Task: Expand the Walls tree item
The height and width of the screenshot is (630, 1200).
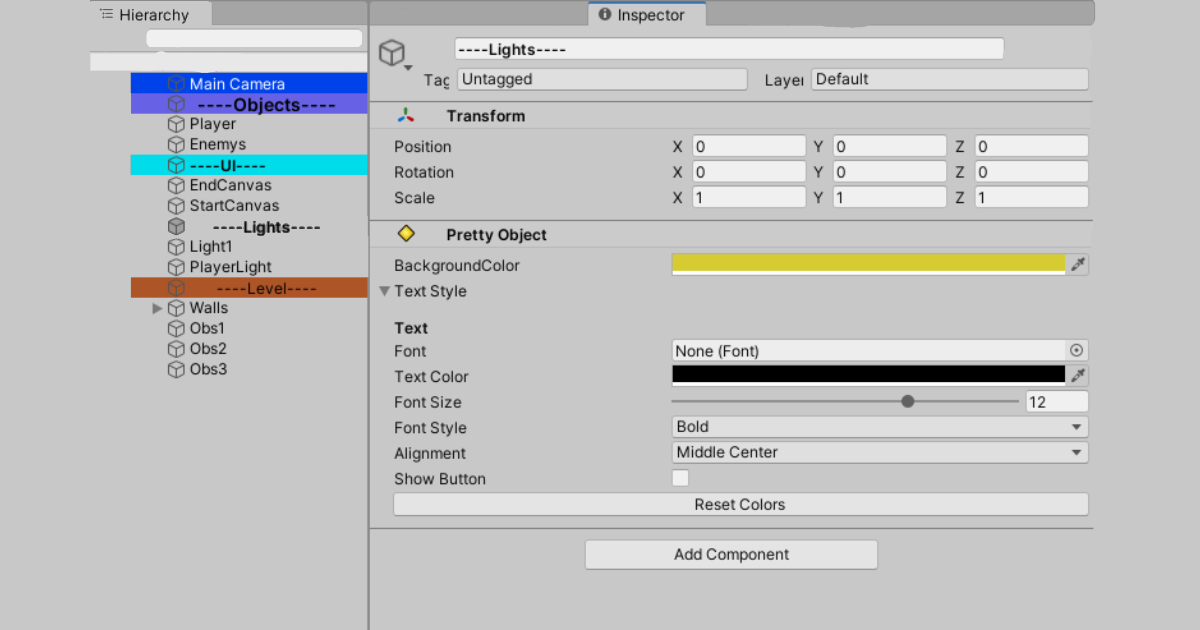Action: [x=157, y=308]
